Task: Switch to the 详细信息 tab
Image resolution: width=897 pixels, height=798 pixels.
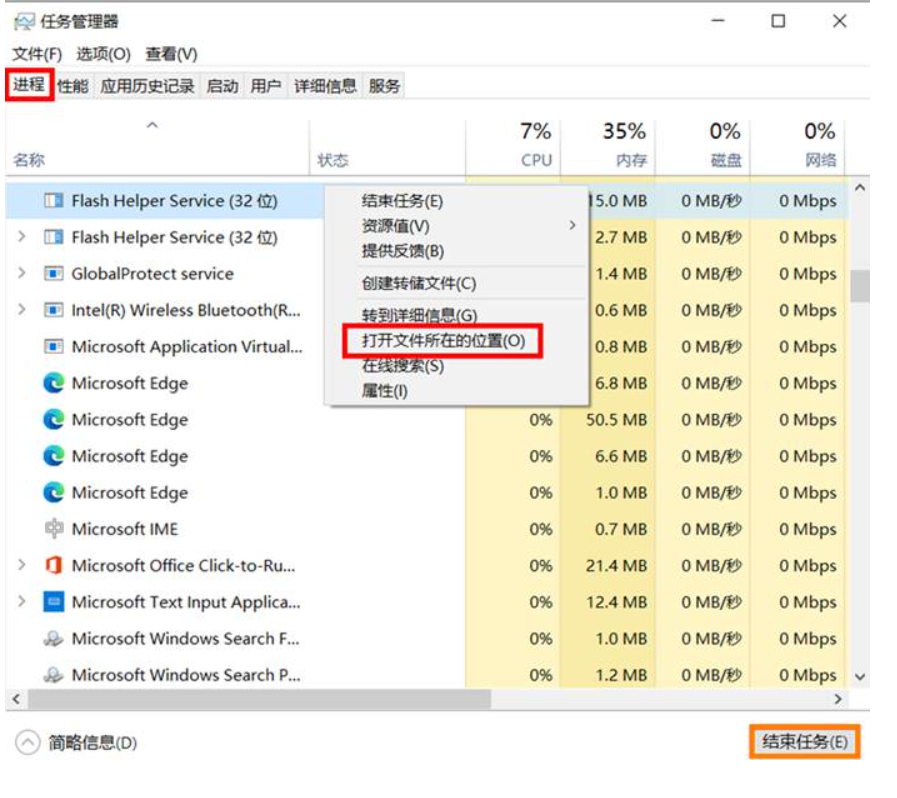Action: tap(326, 86)
